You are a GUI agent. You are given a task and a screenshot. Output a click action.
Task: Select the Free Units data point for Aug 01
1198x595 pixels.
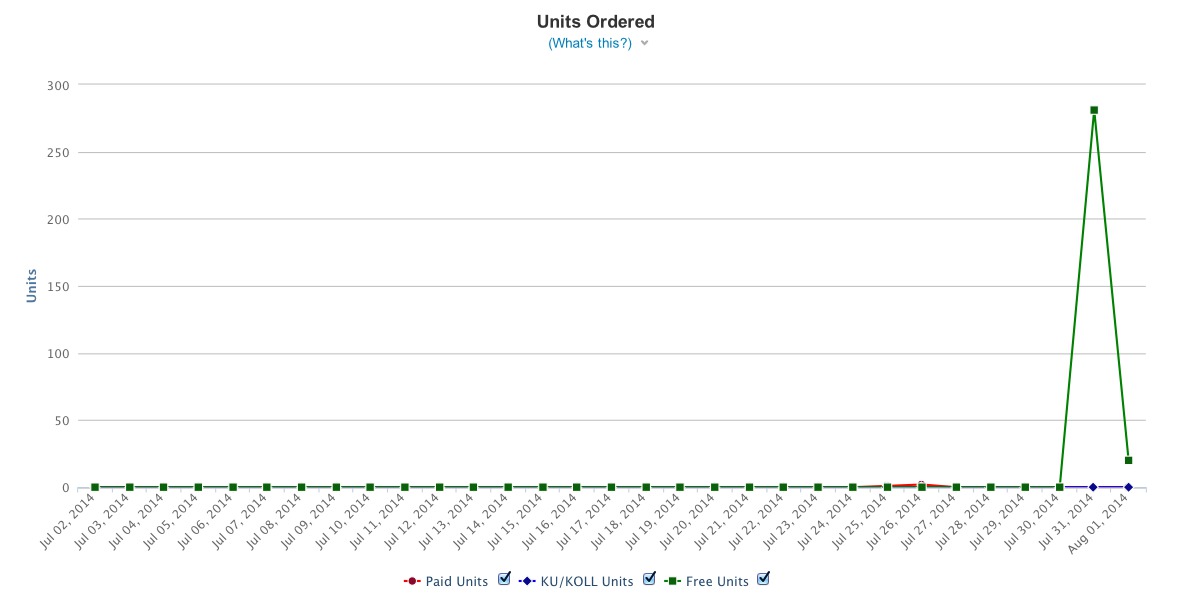pos(1128,460)
